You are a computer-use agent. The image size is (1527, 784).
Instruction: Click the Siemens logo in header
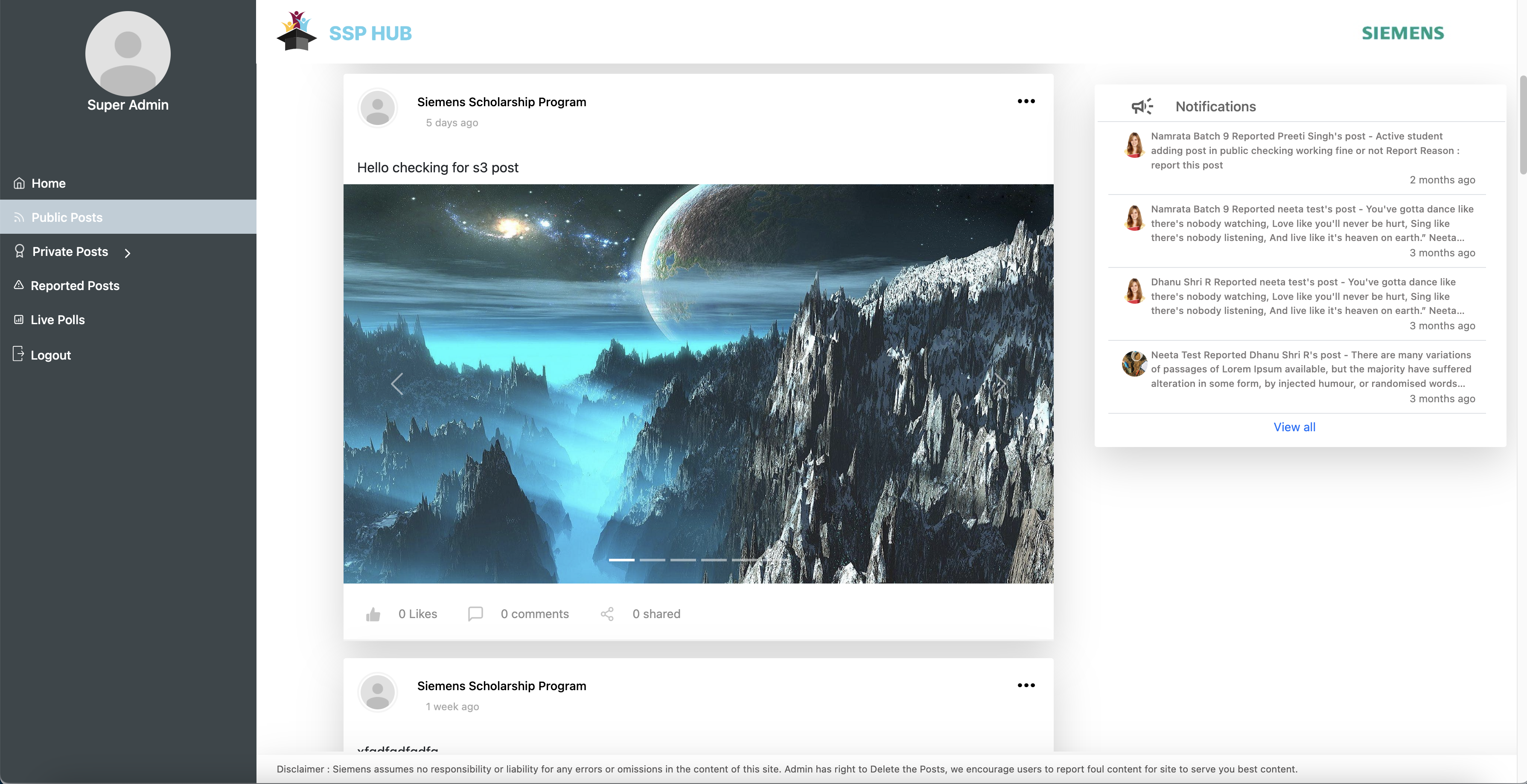1402,33
